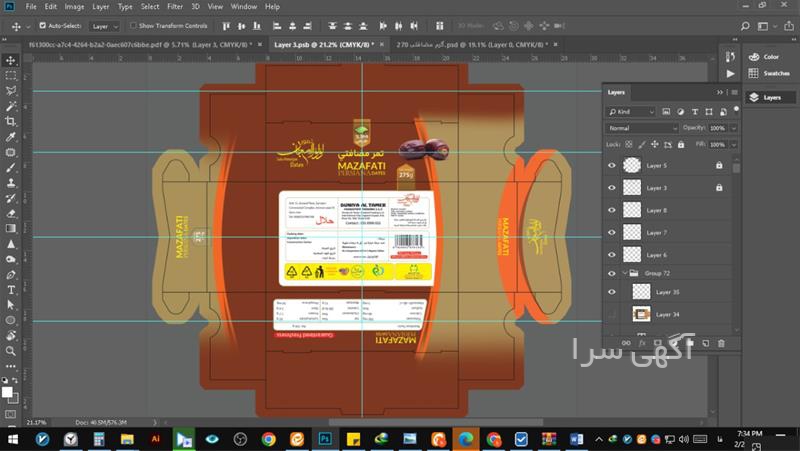Image resolution: width=800 pixels, height=451 pixels.
Task: Select the Zoom tool
Action: [x=10, y=351]
